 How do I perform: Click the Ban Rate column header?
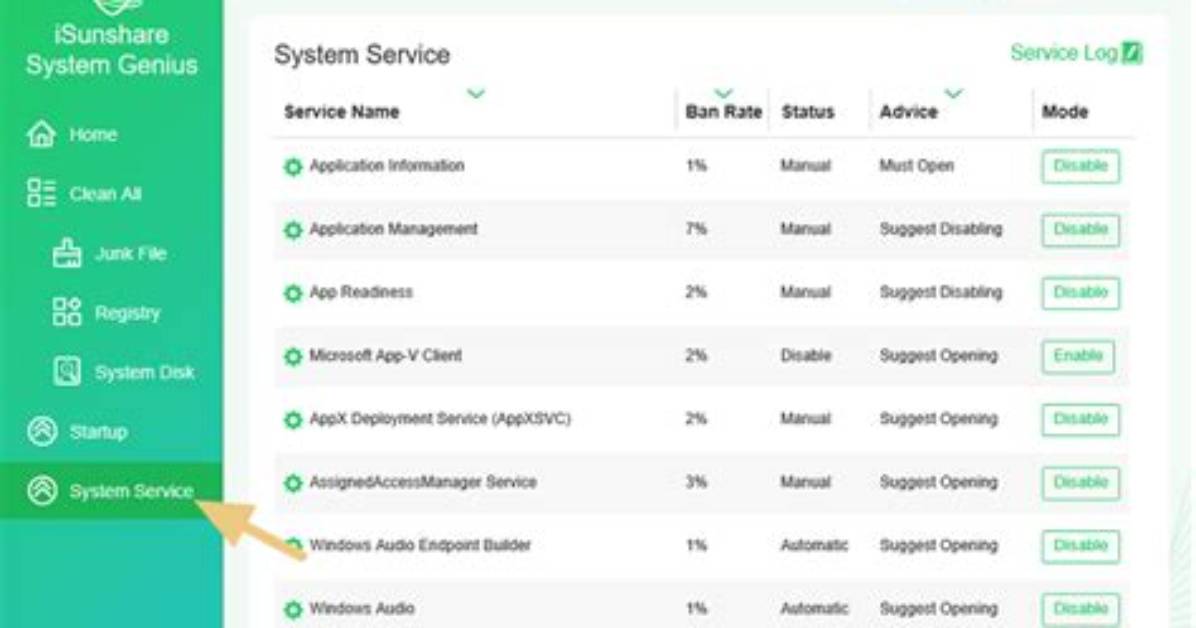pos(723,112)
